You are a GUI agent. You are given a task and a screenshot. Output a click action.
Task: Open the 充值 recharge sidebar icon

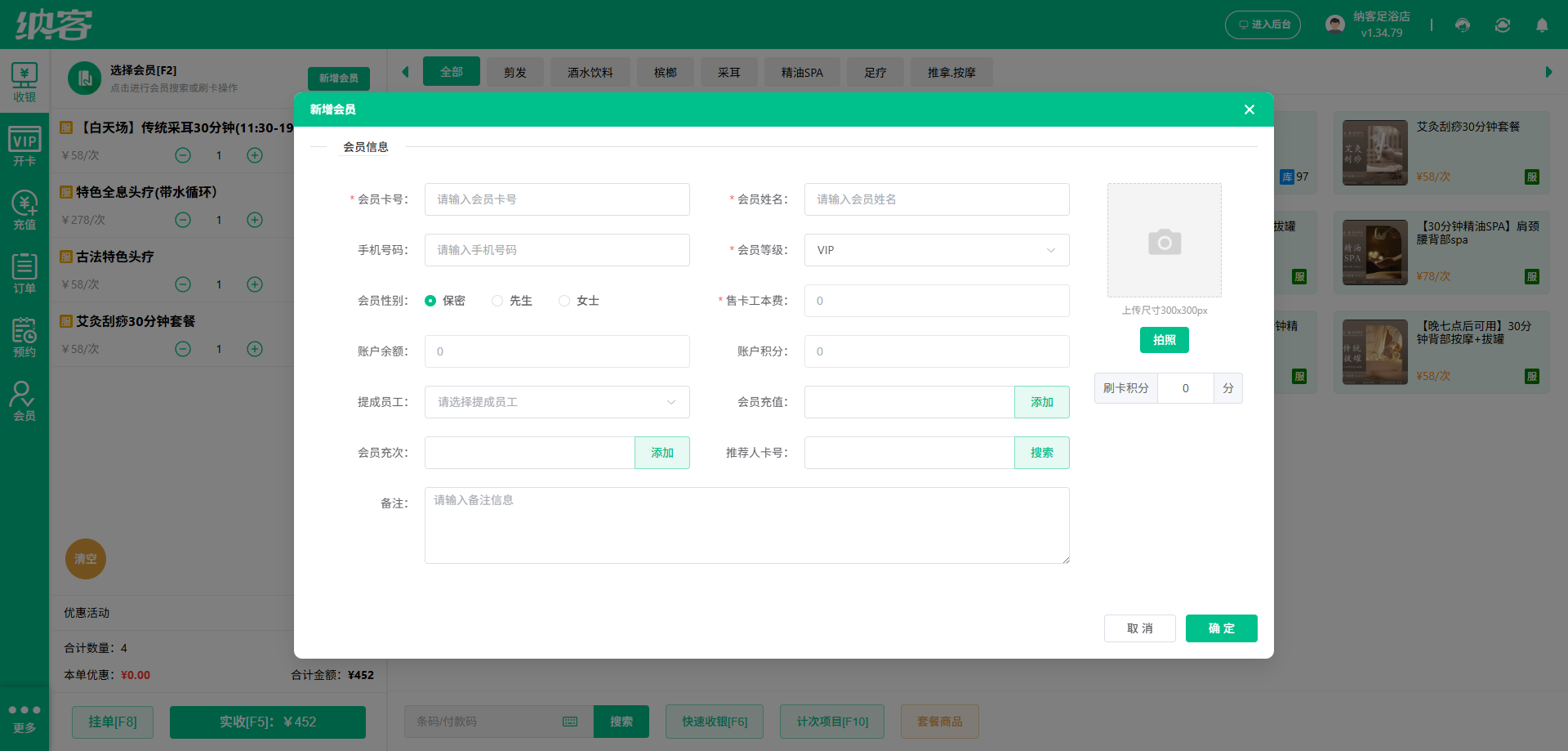(x=24, y=210)
